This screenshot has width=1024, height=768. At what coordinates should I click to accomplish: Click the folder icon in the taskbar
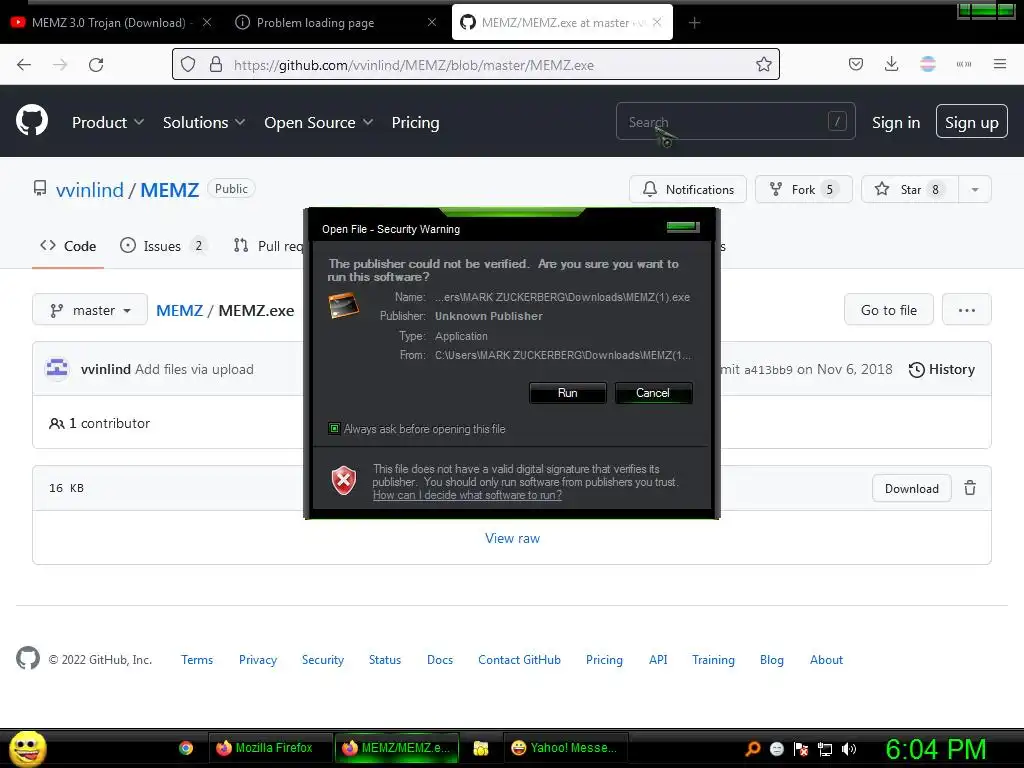click(x=481, y=748)
